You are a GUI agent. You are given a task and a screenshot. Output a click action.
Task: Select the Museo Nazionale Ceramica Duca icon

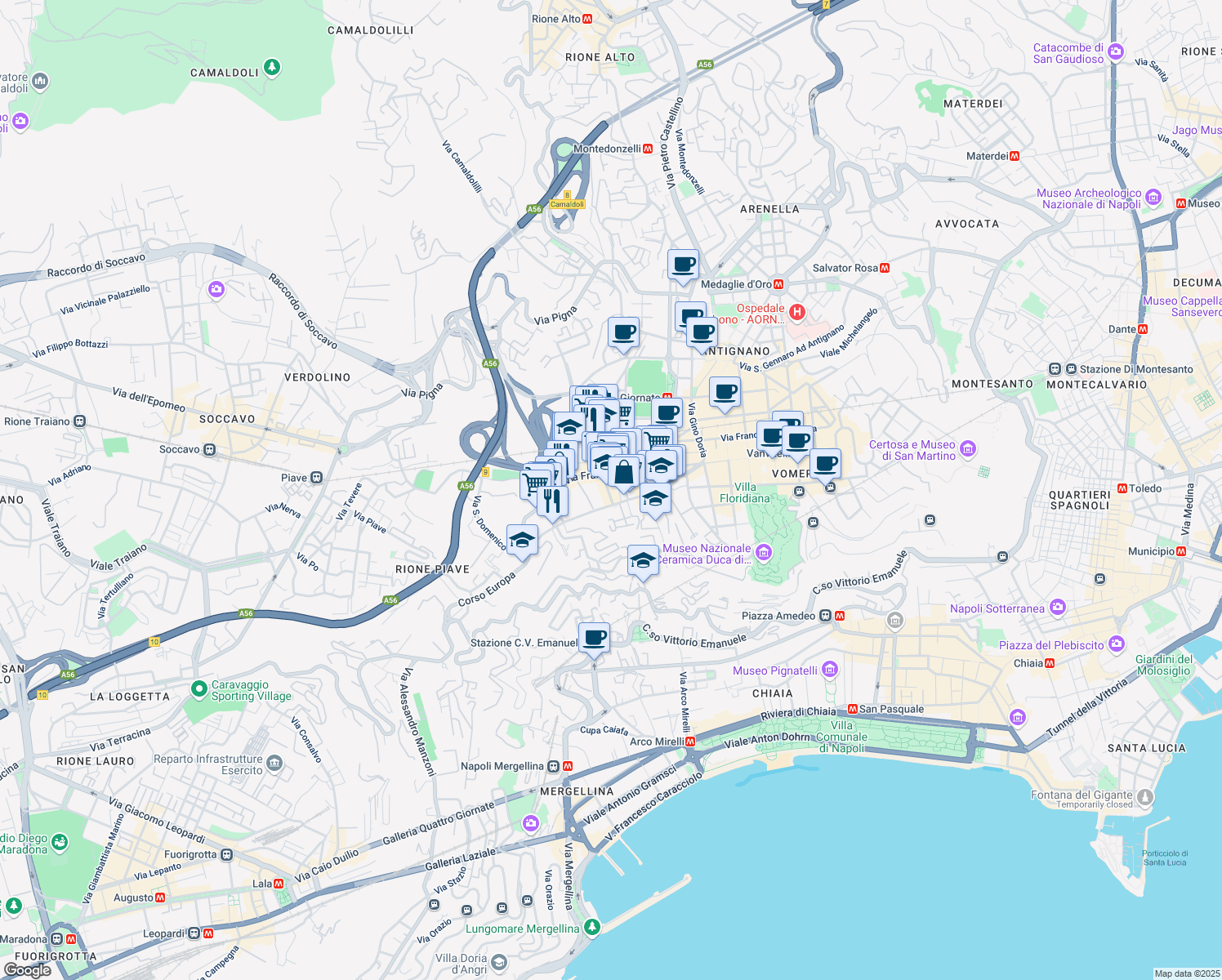764,553
